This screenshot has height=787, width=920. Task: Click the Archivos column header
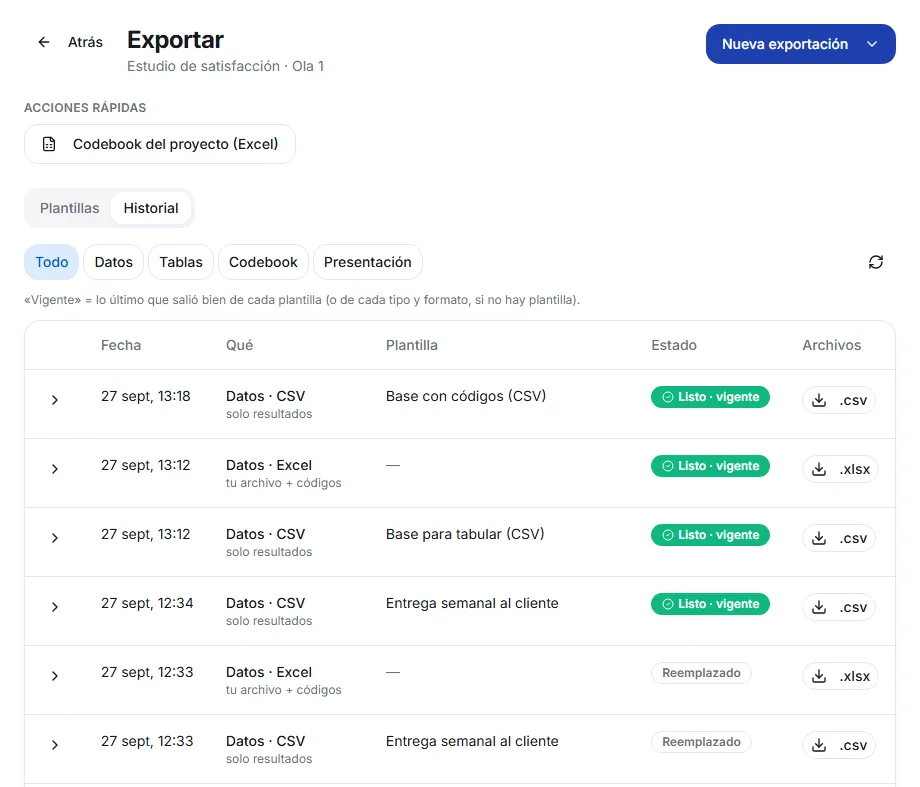tap(831, 345)
